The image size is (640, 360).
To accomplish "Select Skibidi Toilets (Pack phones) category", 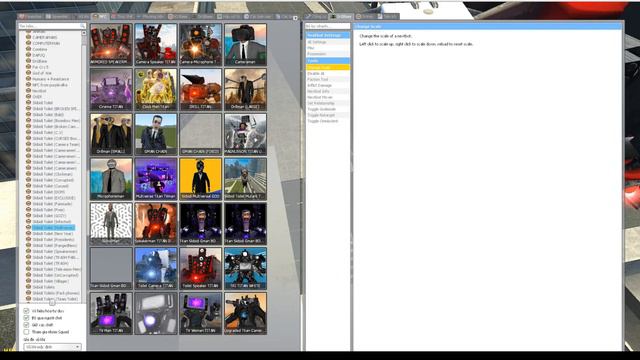I will [56, 293].
